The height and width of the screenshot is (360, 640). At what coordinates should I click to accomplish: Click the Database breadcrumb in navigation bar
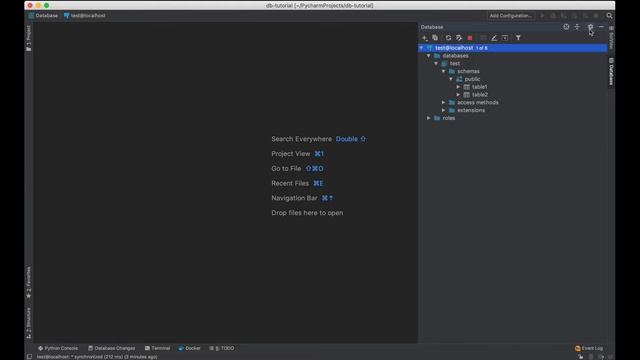[43, 16]
